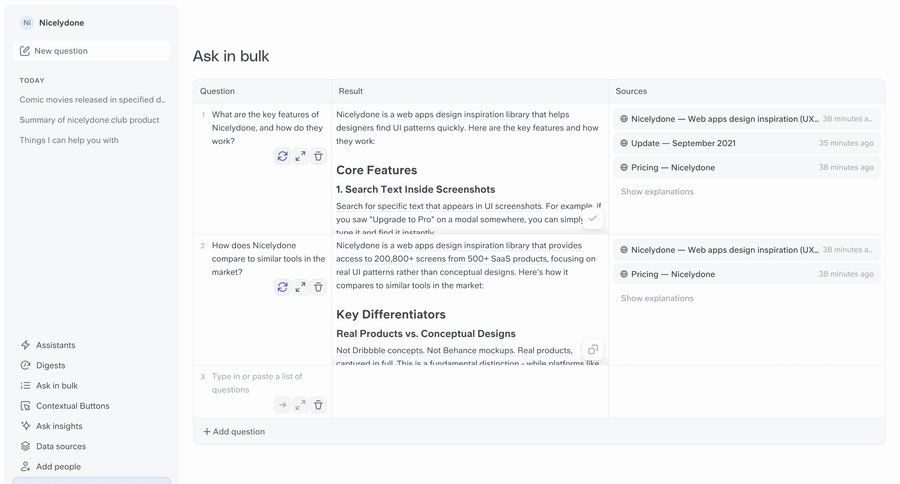Screen dimensions: 900x484
Task: Click the checkmark on first result
Action: pos(593,218)
